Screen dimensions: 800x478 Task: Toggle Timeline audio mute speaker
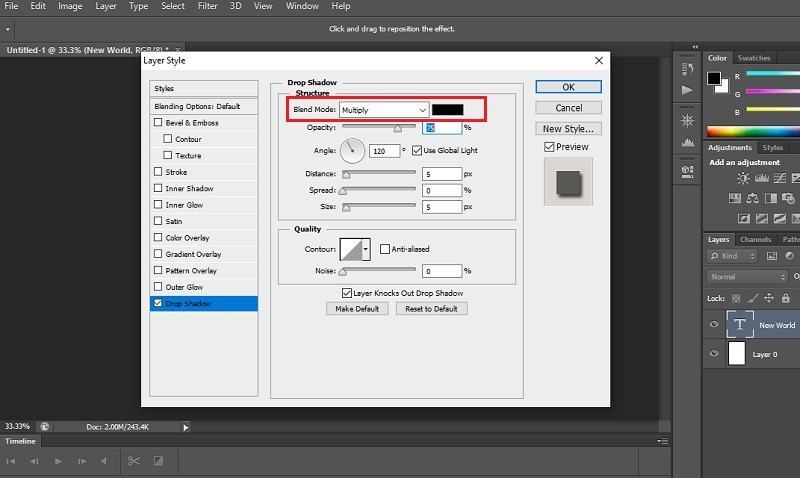click(105, 461)
